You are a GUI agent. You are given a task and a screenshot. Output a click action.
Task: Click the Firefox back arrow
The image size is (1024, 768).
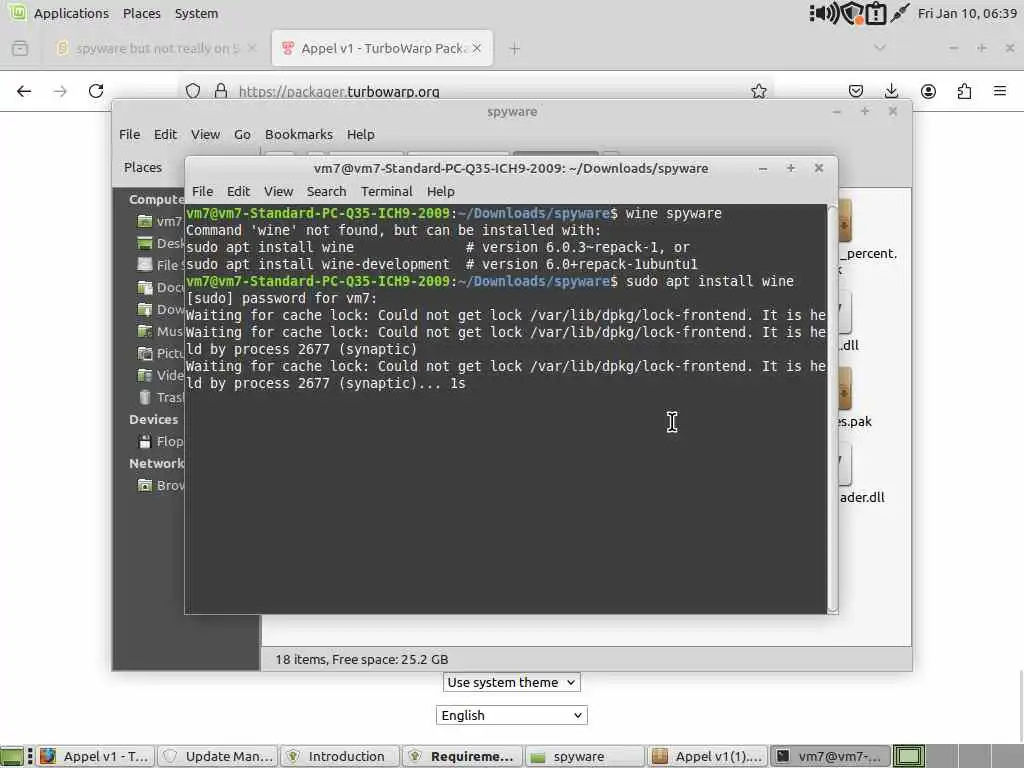[24, 91]
